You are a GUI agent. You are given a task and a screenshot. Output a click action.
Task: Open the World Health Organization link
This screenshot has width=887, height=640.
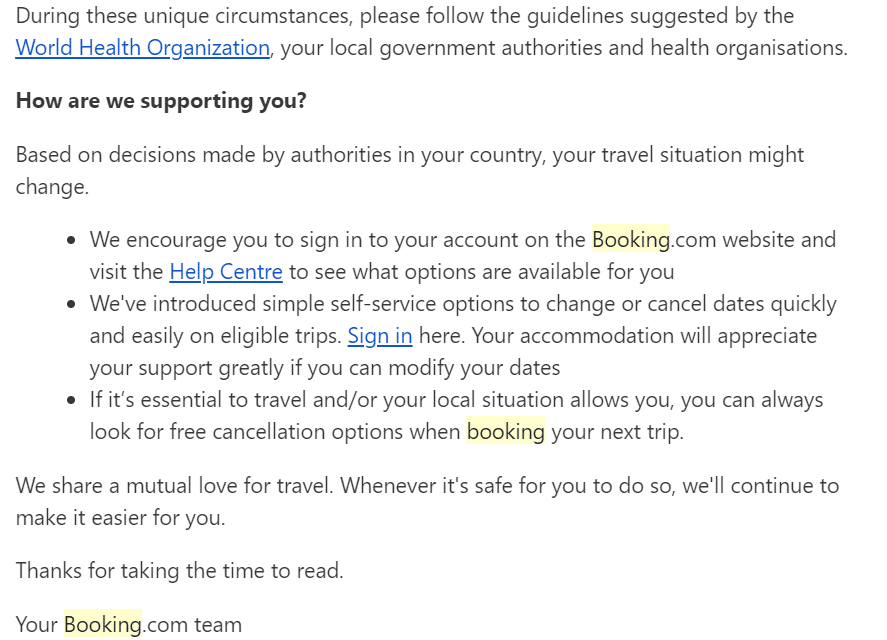click(x=143, y=48)
